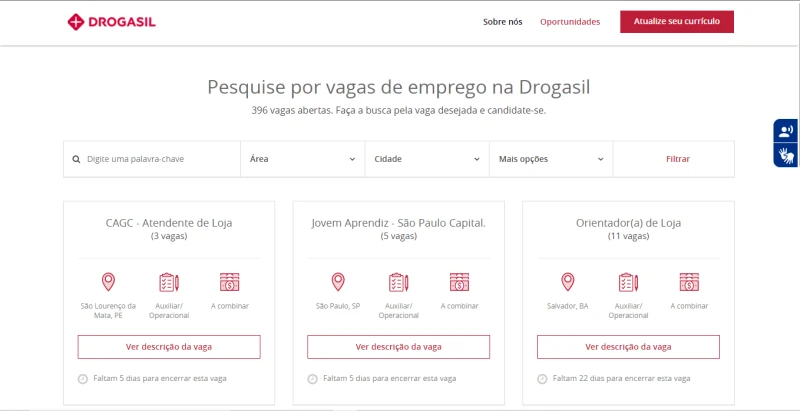
Task: Click clipboard icon on Orientador(a) de Loja card
Action: (628, 282)
